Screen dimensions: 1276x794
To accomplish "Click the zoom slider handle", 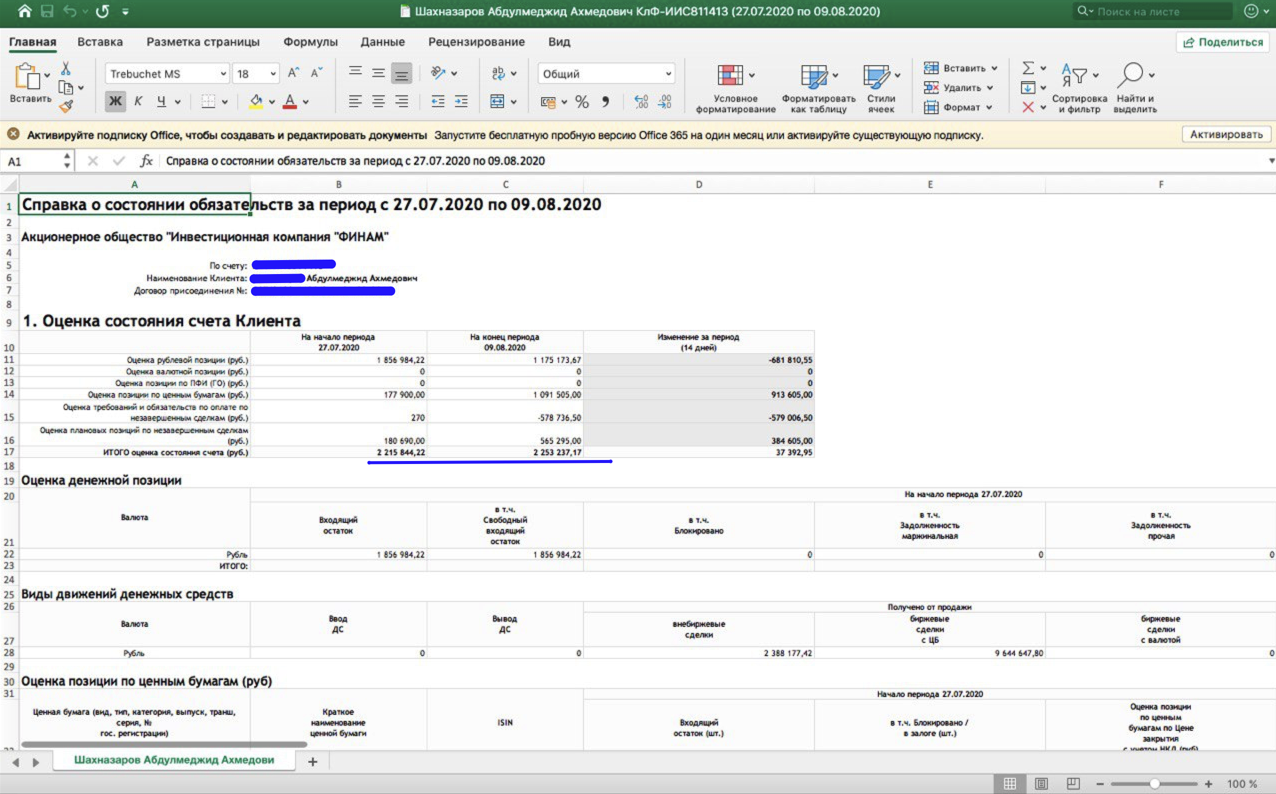I will point(1155,784).
